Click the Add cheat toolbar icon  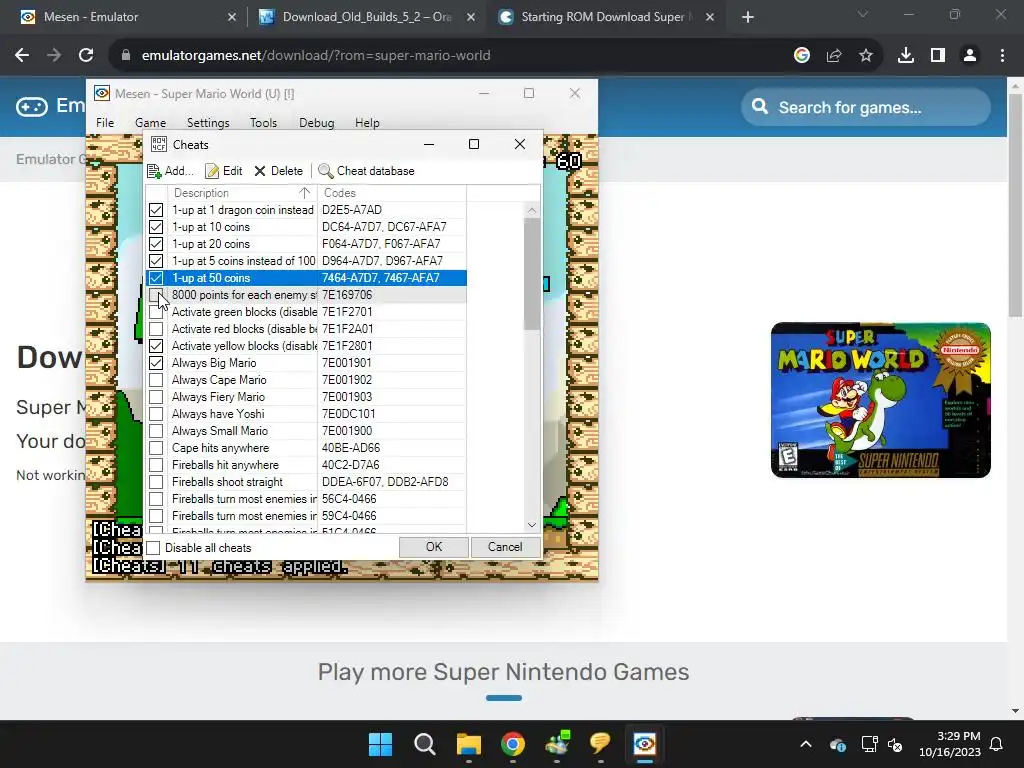[154, 171]
